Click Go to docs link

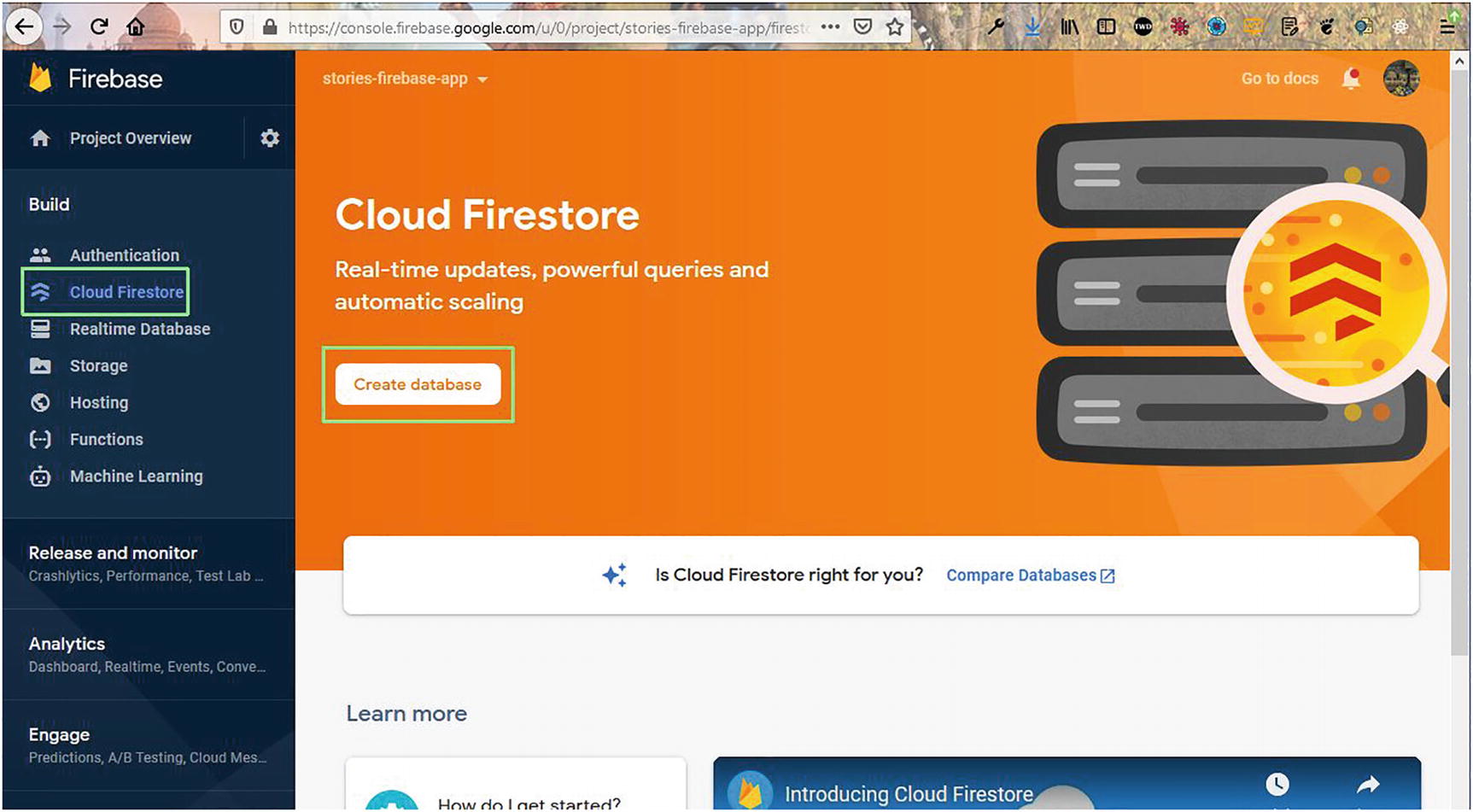coord(1279,79)
